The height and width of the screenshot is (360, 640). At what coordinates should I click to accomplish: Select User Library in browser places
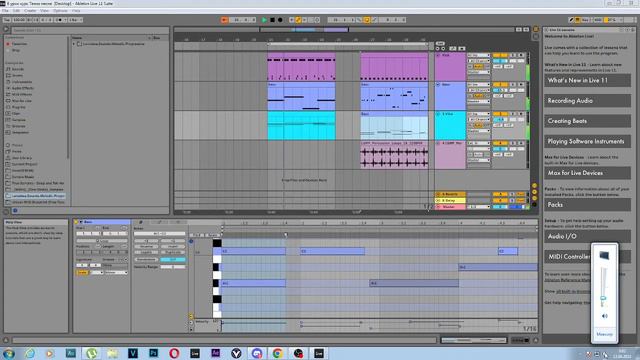(x=22, y=158)
